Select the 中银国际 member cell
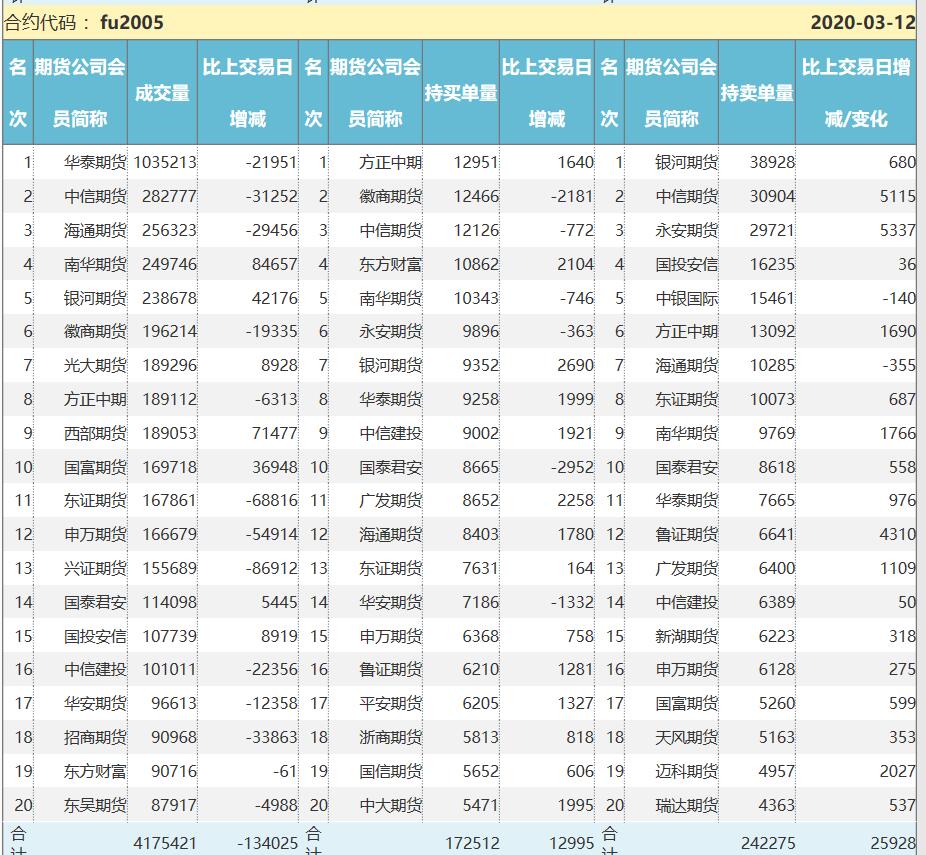Screen dimensions: 926x855 coord(686,298)
